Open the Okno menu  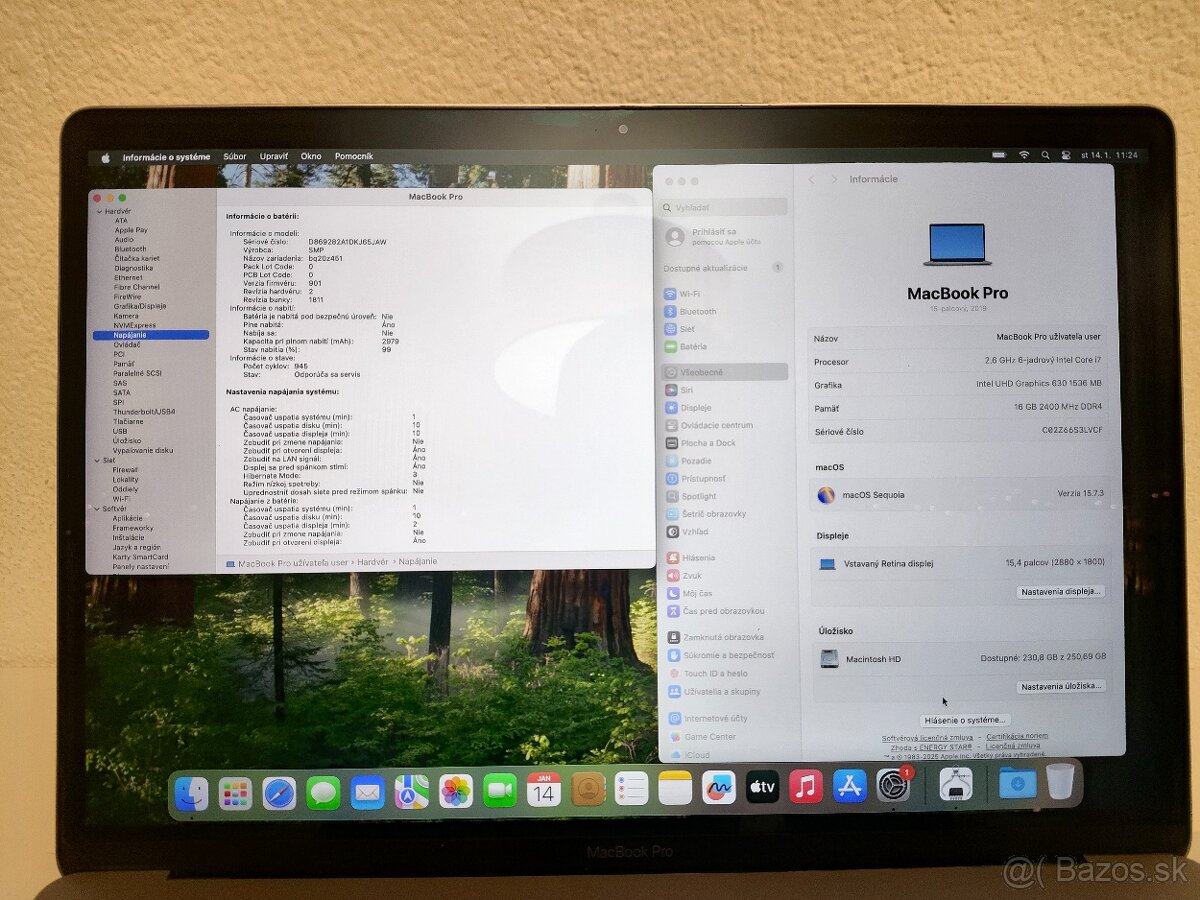(311, 156)
